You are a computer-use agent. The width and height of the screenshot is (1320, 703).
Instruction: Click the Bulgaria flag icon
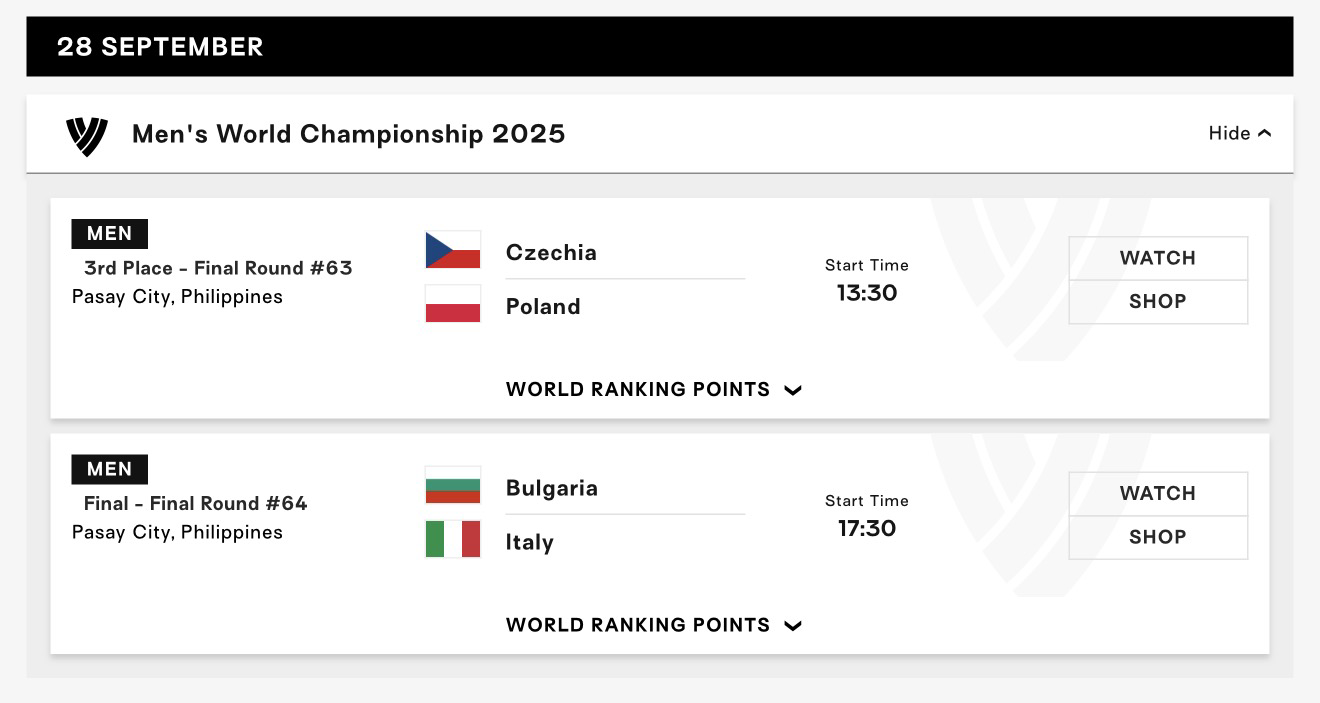(x=453, y=486)
